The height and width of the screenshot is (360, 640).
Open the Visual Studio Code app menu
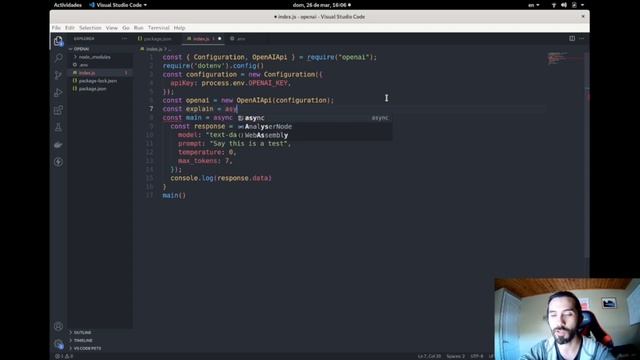coord(118,5)
